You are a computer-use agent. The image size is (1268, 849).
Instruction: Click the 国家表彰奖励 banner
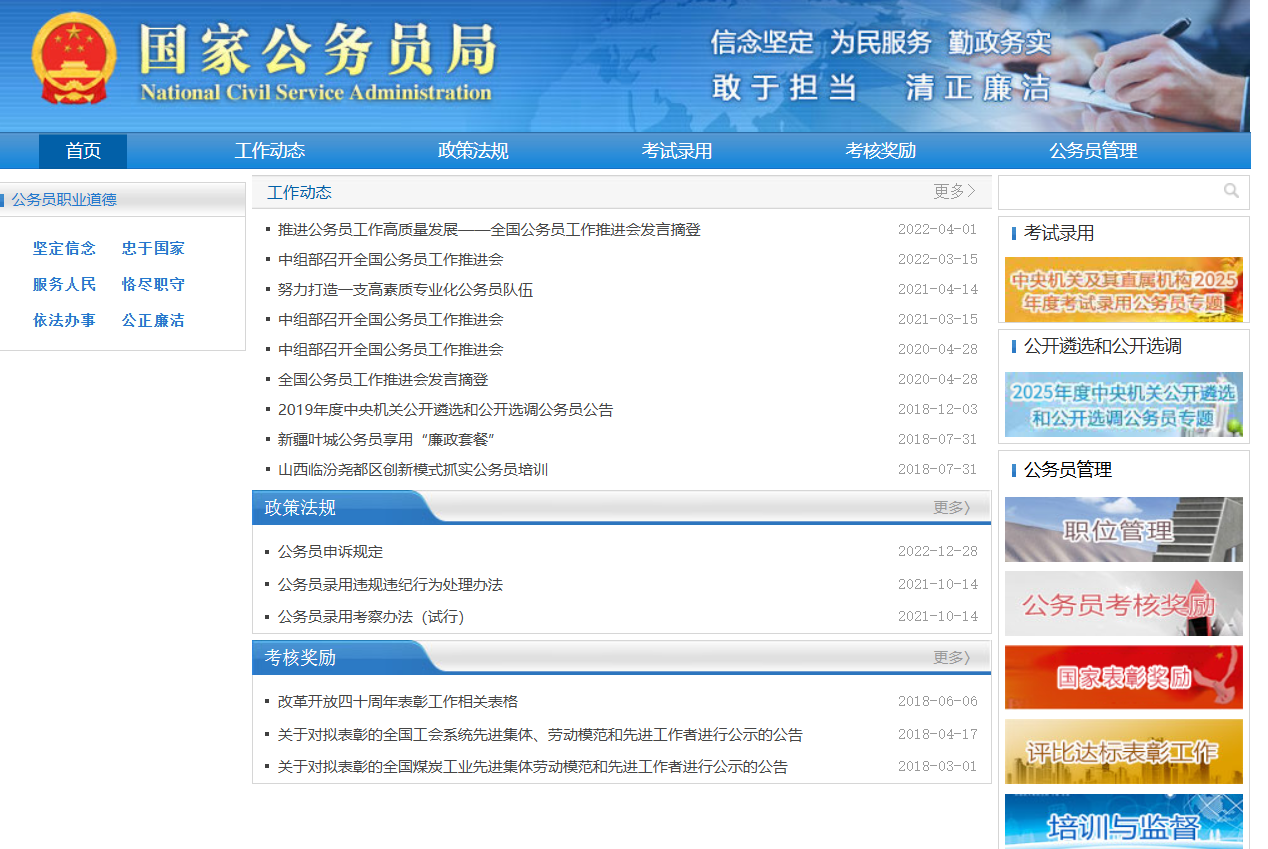1123,677
